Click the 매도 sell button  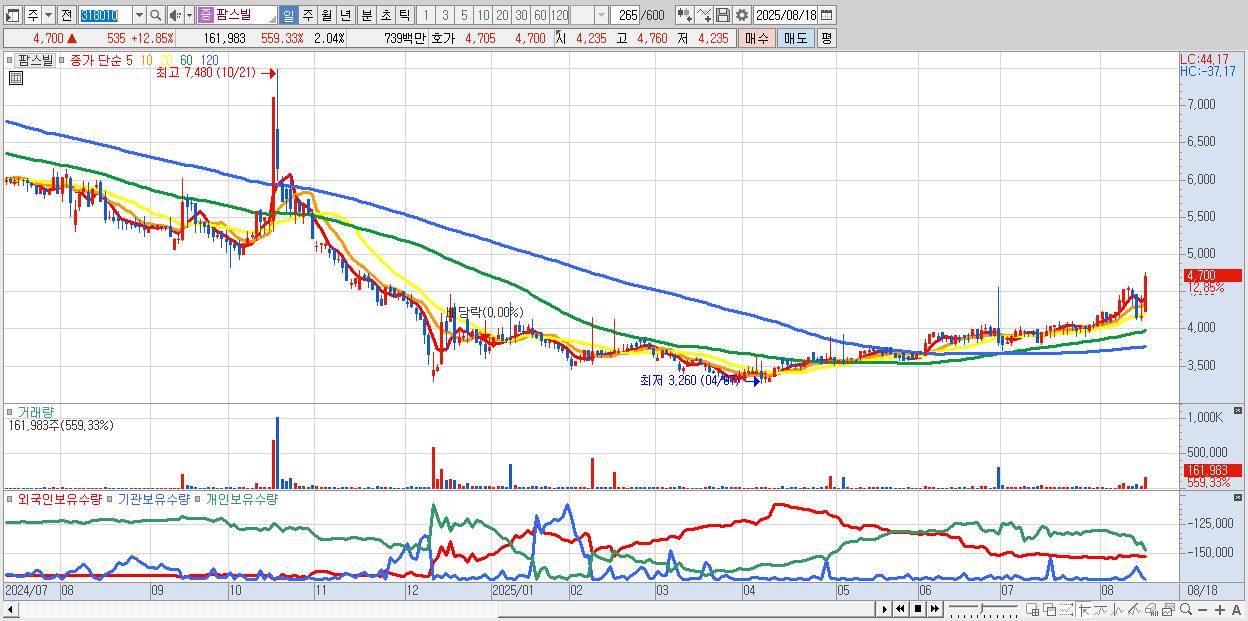click(795, 38)
